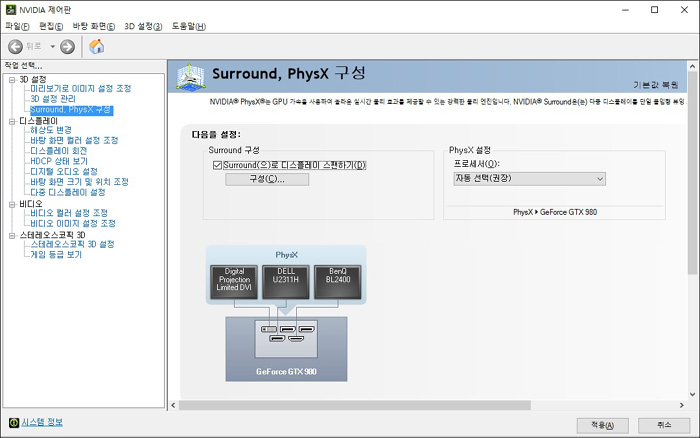Open the 3D 설정(3) menu
The image size is (700, 438).
click(143, 26)
